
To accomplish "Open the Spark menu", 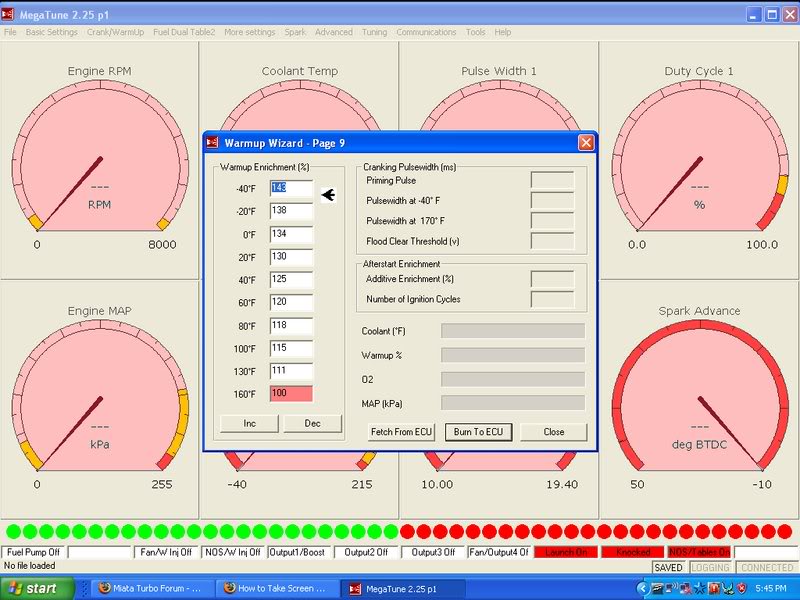I will pyautogui.click(x=295, y=32).
